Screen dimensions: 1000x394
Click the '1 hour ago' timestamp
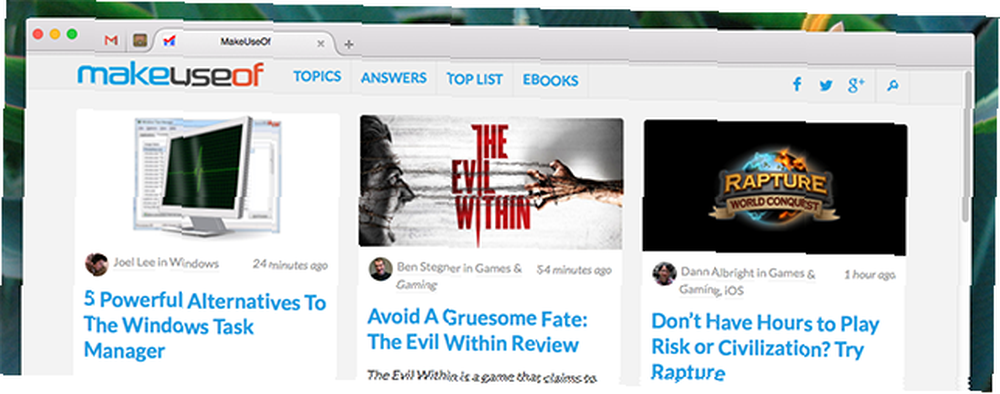click(x=870, y=275)
